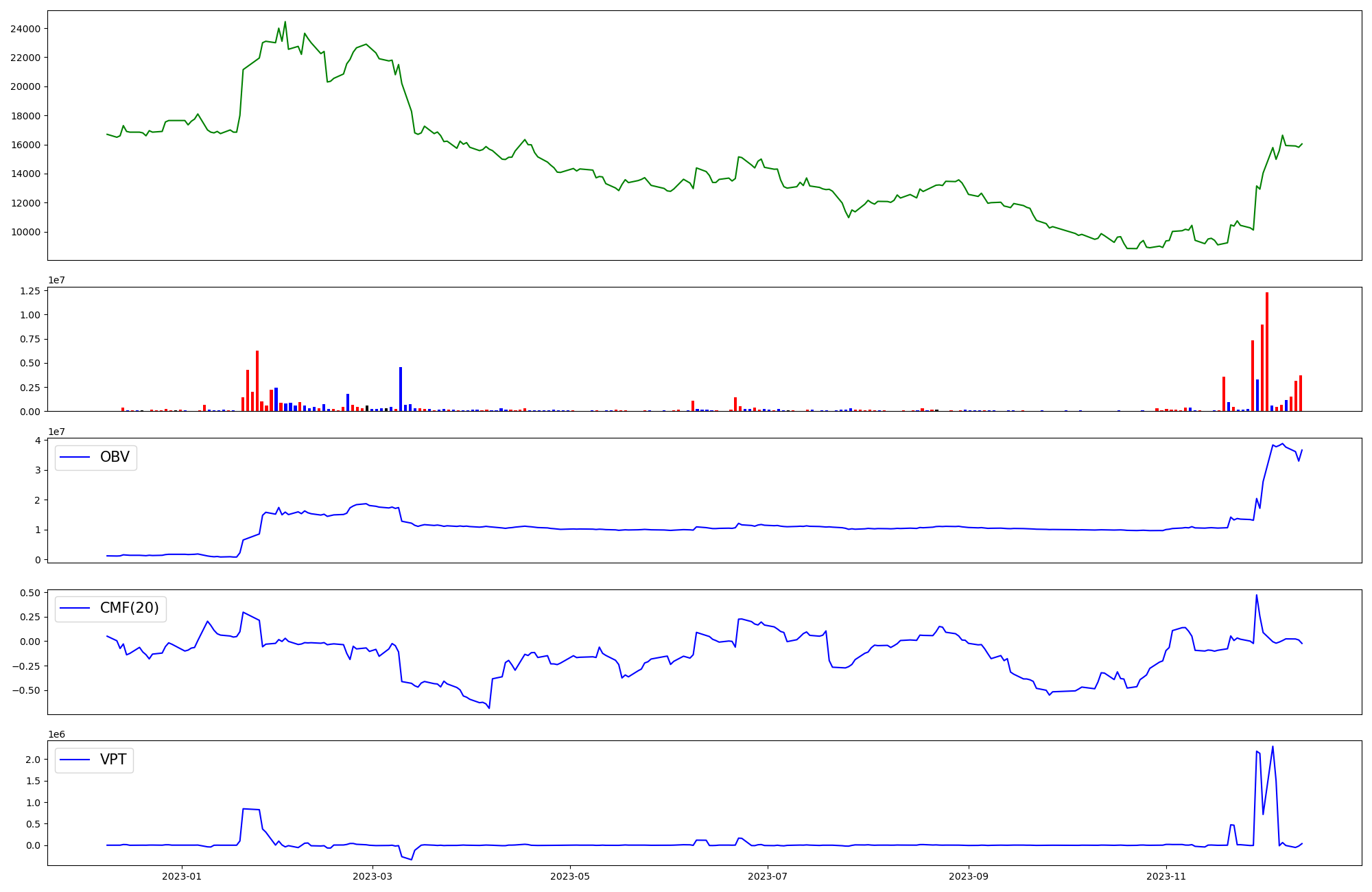Click the 2023-09 date tick label
The height and width of the screenshot is (892, 1372).
click(969, 876)
